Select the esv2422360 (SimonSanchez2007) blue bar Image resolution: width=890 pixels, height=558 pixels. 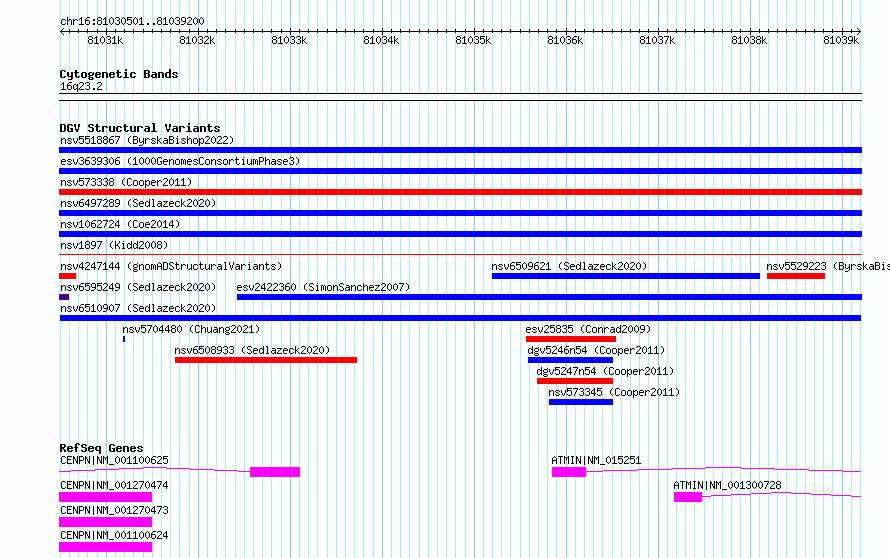(549, 297)
